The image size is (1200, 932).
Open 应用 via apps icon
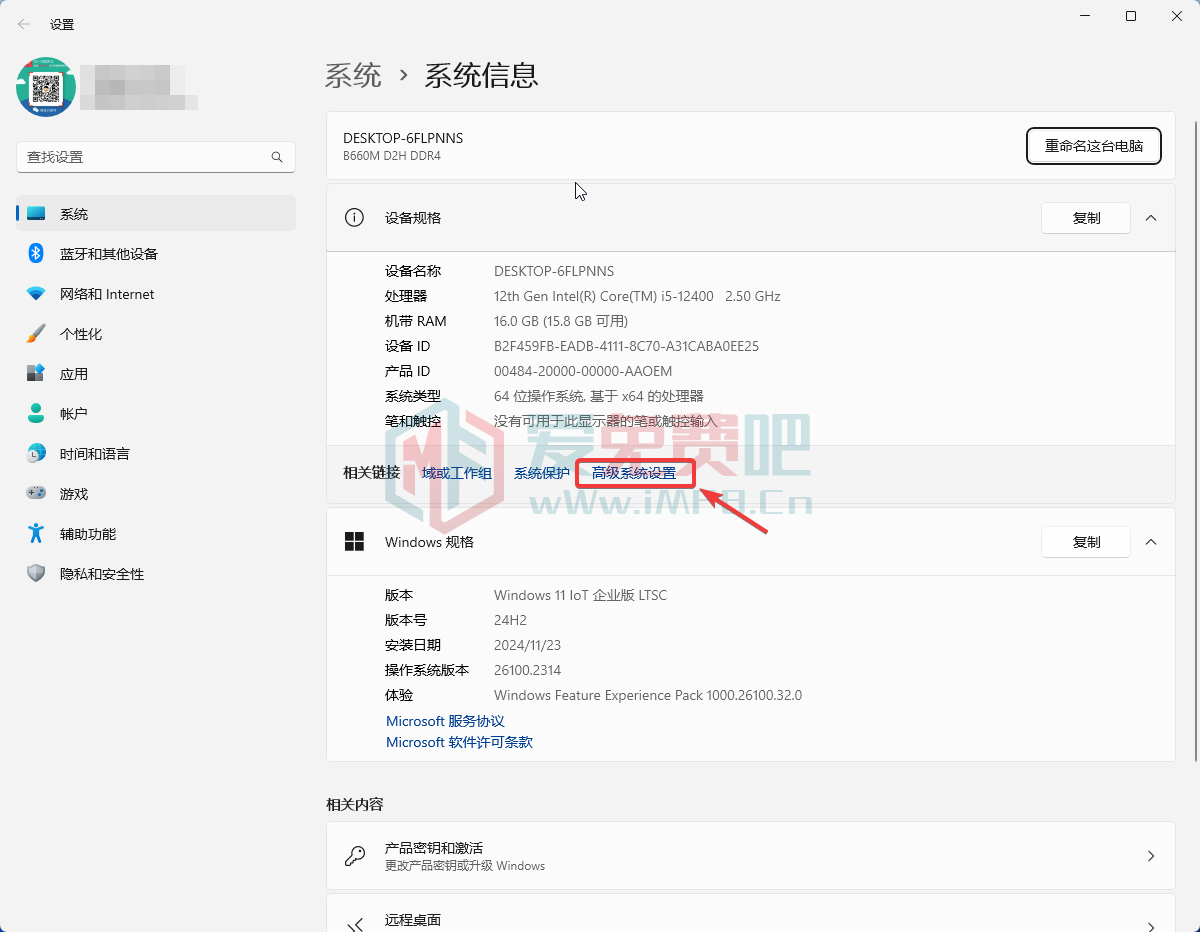[36, 374]
